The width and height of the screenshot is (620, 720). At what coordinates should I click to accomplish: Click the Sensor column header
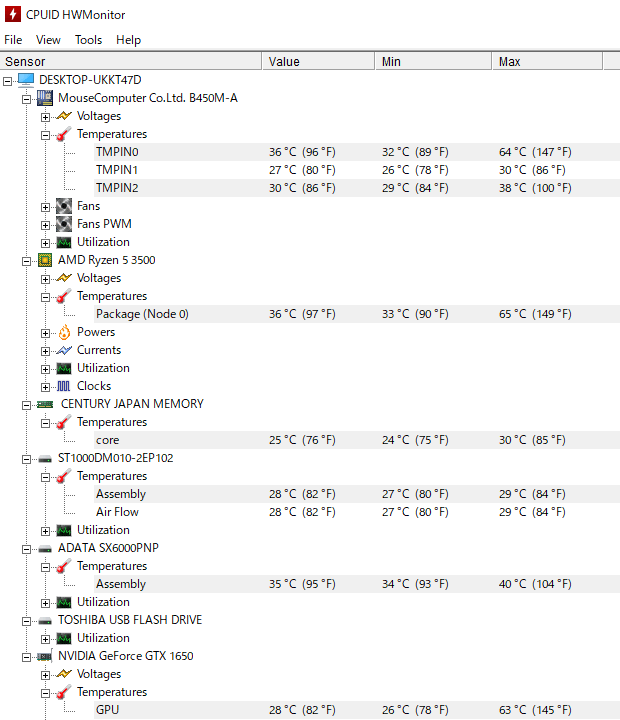point(131,62)
